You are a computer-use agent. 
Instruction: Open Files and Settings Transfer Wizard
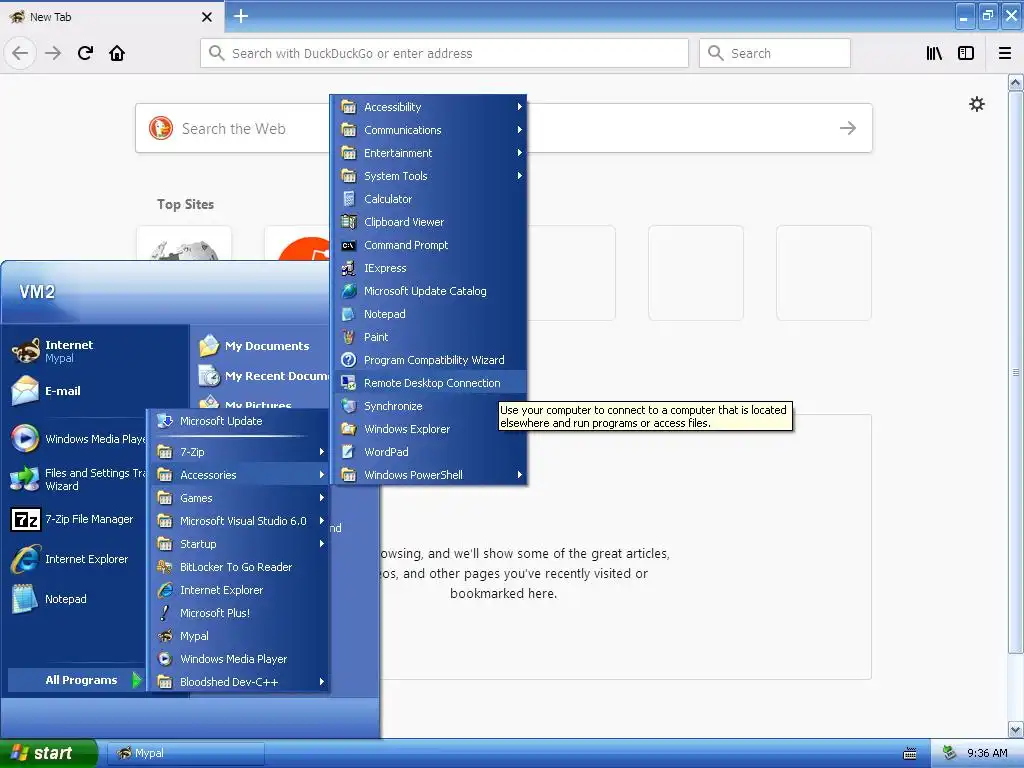click(77, 479)
